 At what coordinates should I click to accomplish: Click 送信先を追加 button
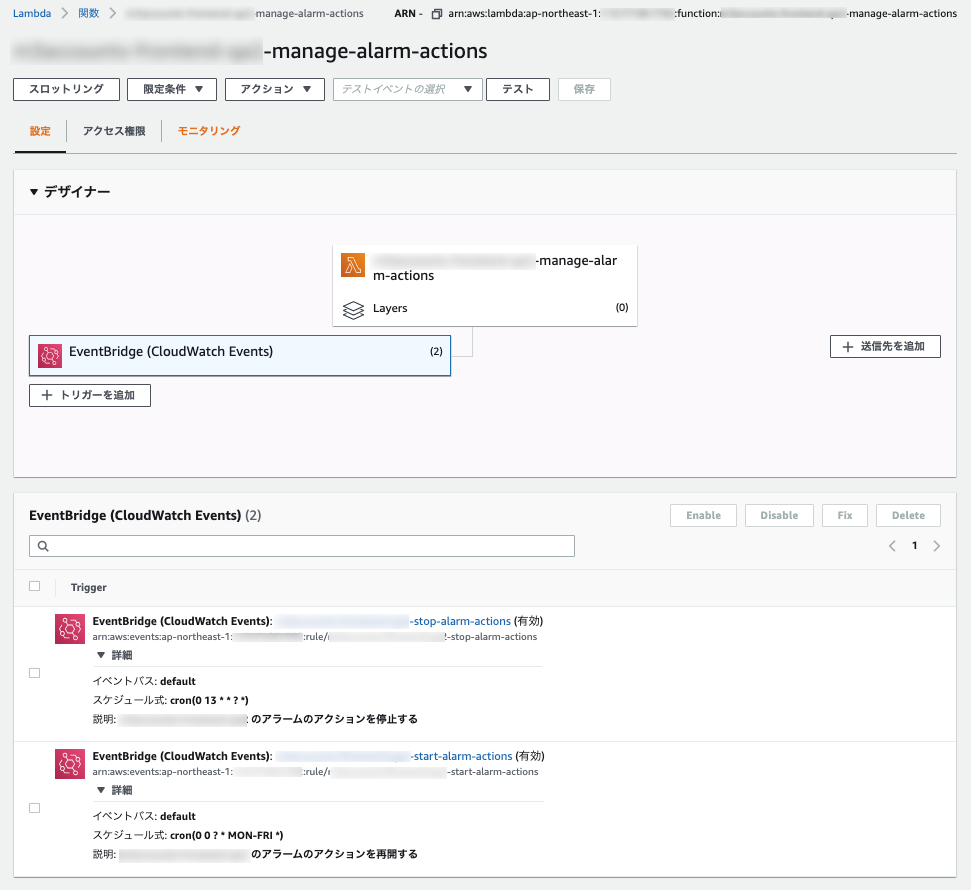tap(885, 346)
